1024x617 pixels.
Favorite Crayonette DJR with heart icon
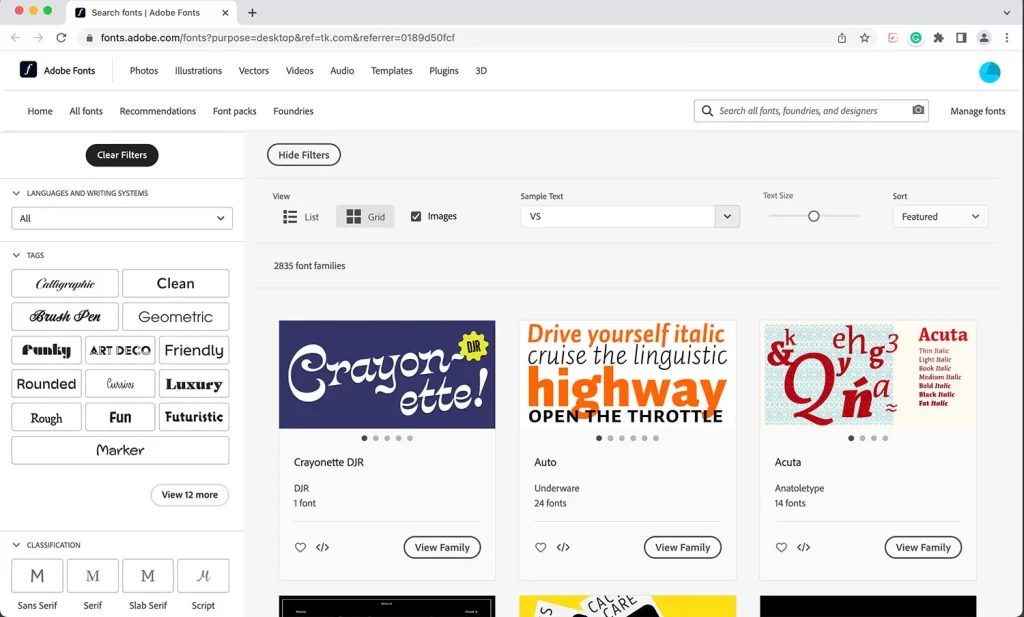(x=300, y=547)
